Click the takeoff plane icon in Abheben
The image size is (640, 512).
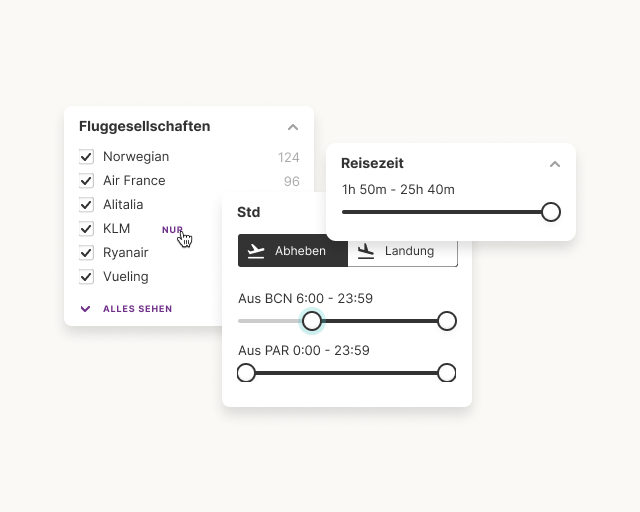point(257,251)
